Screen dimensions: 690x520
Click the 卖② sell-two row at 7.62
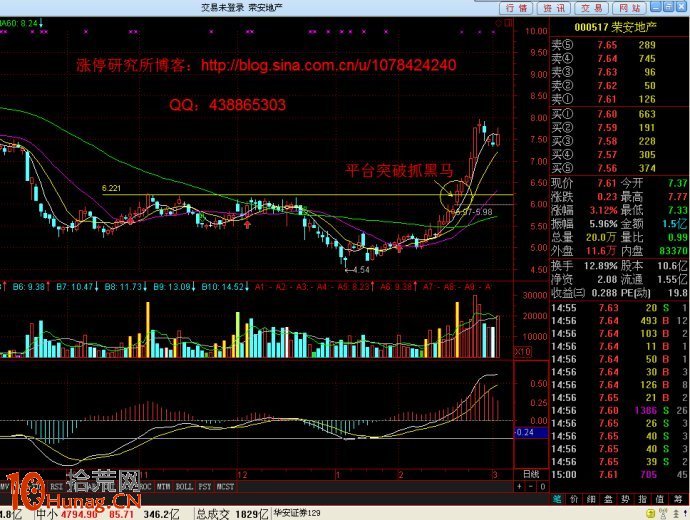pos(619,86)
